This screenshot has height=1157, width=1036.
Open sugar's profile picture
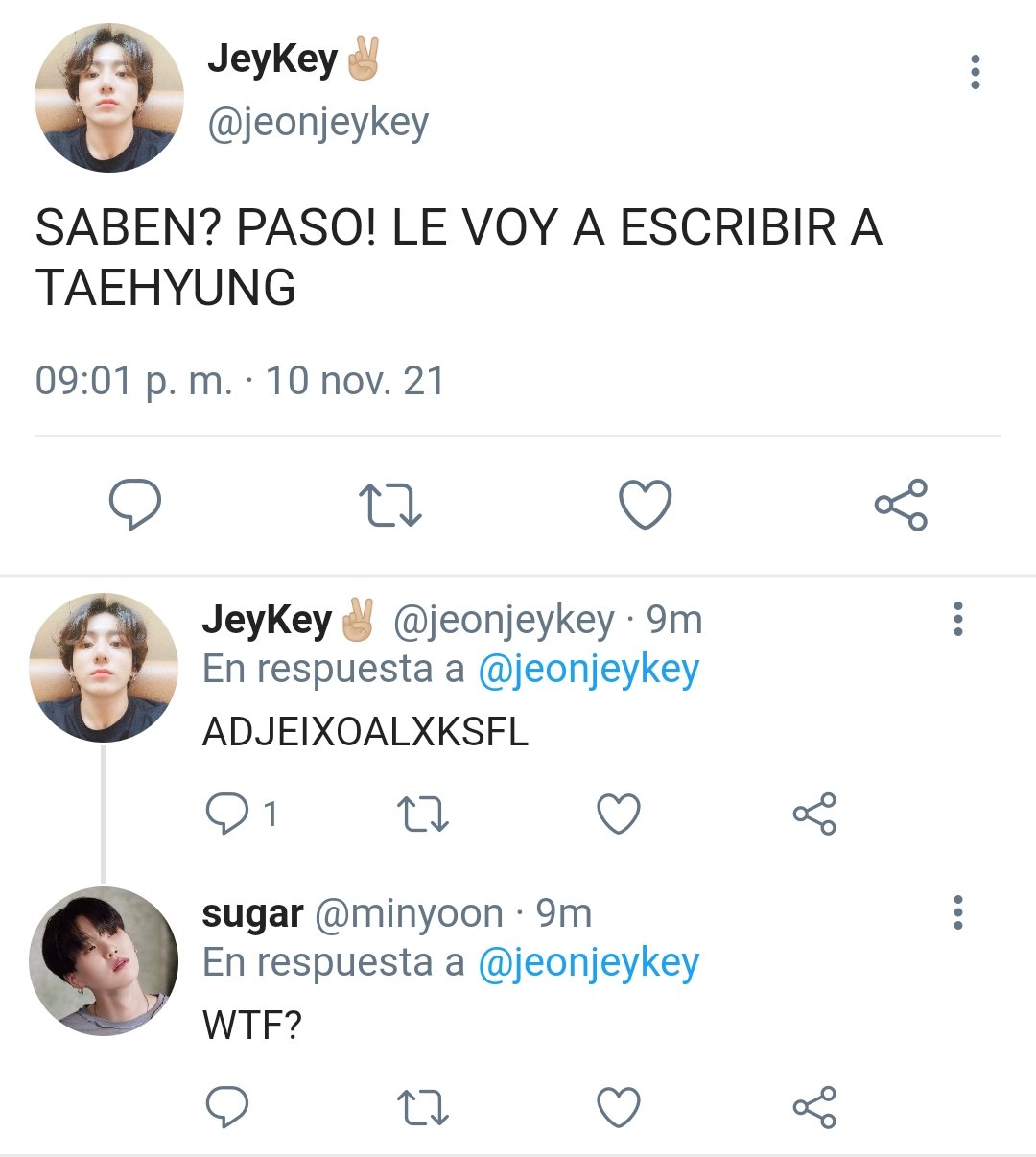pyautogui.click(x=104, y=960)
